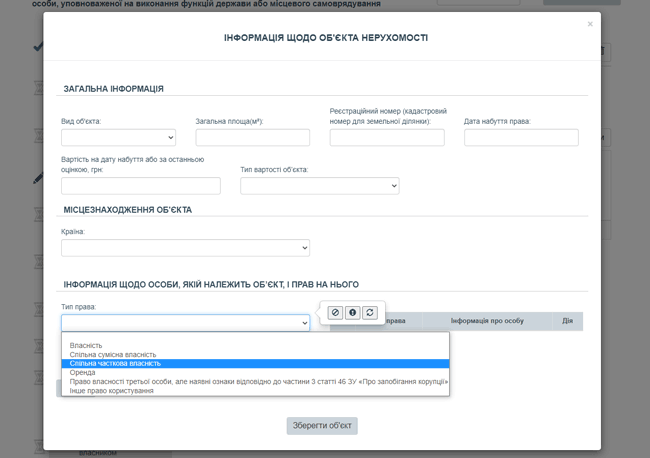This screenshot has height=458, width=650.
Task: Click the 'Загальна площа' input field
Action: tap(252, 138)
